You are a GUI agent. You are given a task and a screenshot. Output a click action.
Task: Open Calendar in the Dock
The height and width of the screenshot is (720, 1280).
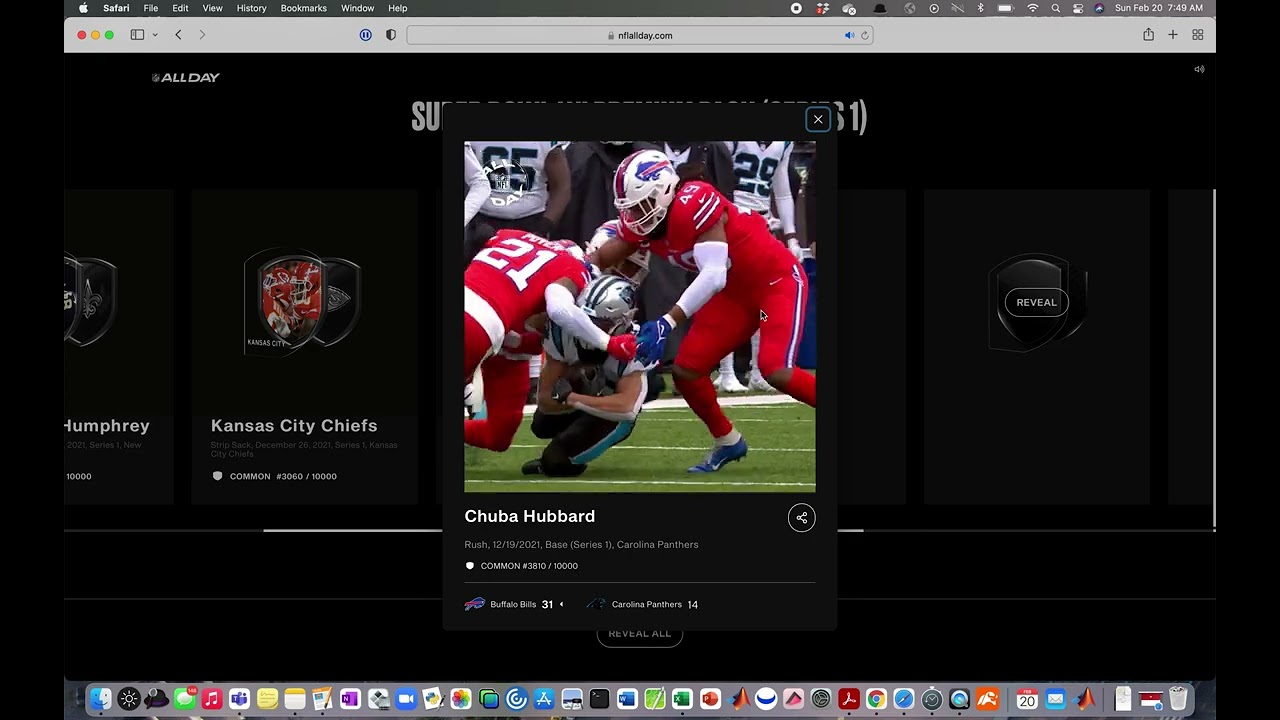[1027, 699]
